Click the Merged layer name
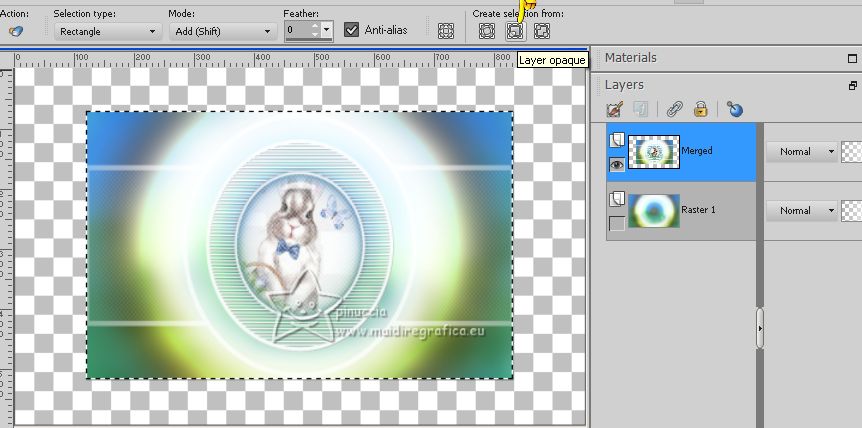This screenshot has height=428, width=862. pyautogui.click(x=697, y=151)
